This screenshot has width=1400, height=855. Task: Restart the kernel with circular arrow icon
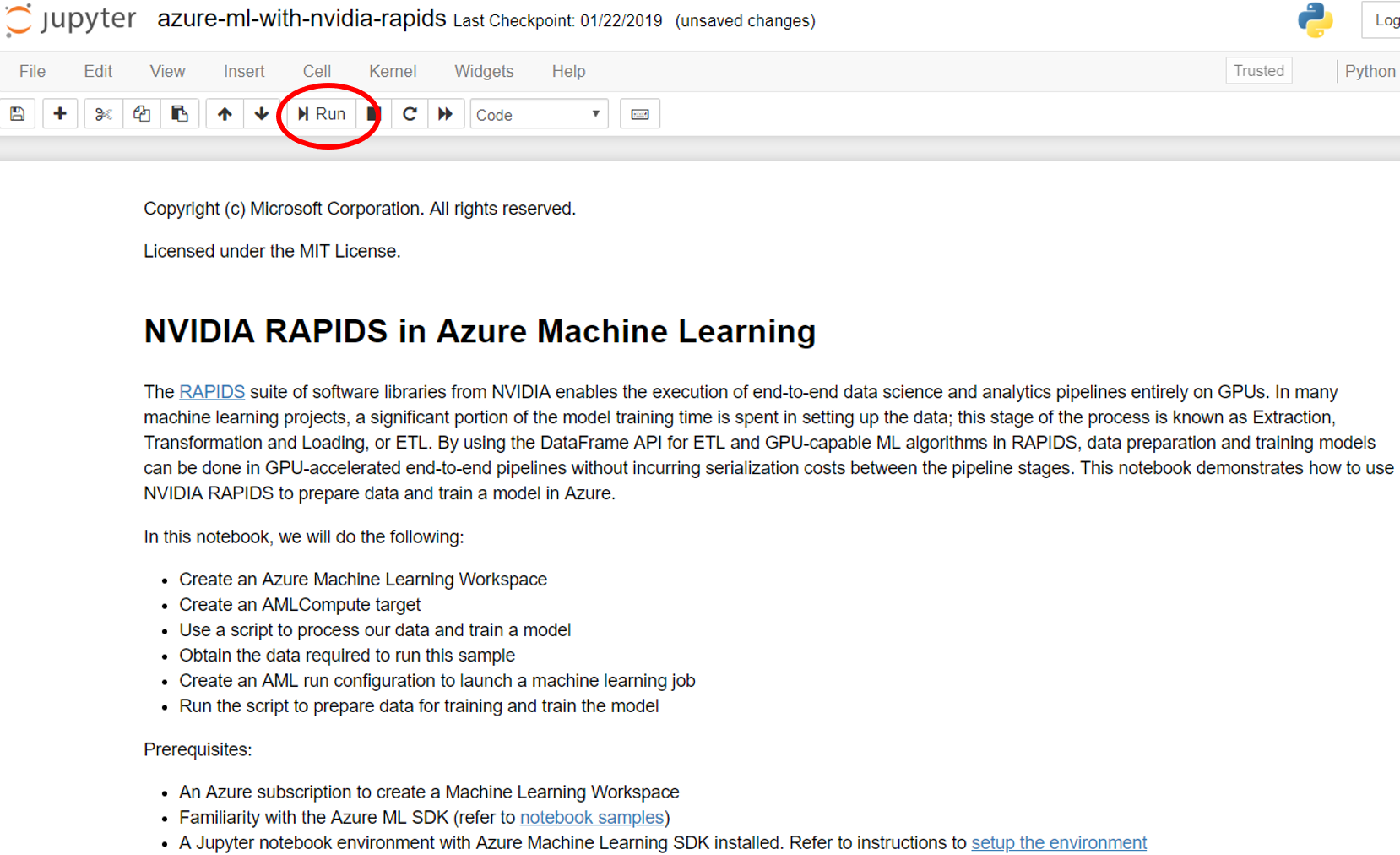410,114
